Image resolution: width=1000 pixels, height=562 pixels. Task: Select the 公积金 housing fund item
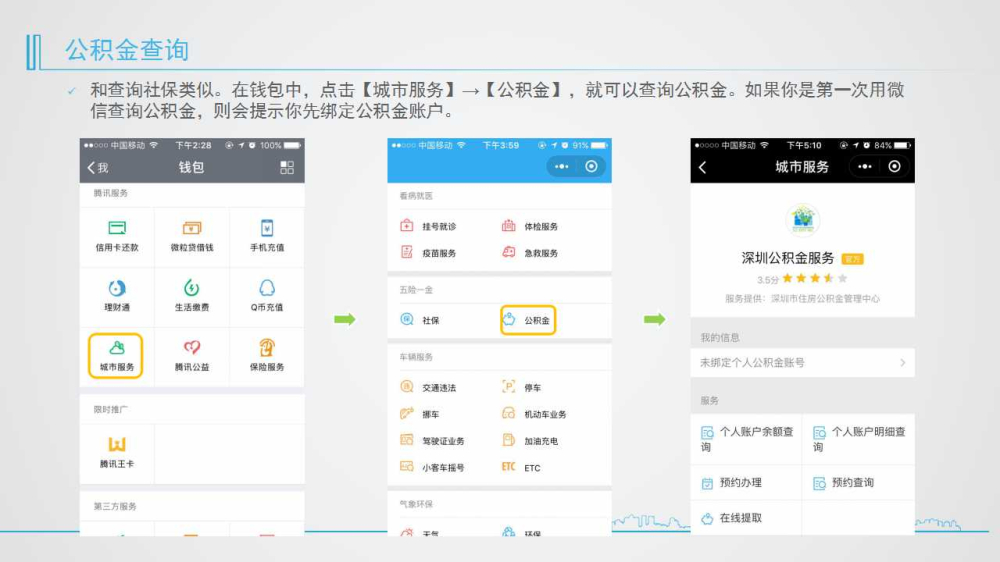(x=528, y=321)
